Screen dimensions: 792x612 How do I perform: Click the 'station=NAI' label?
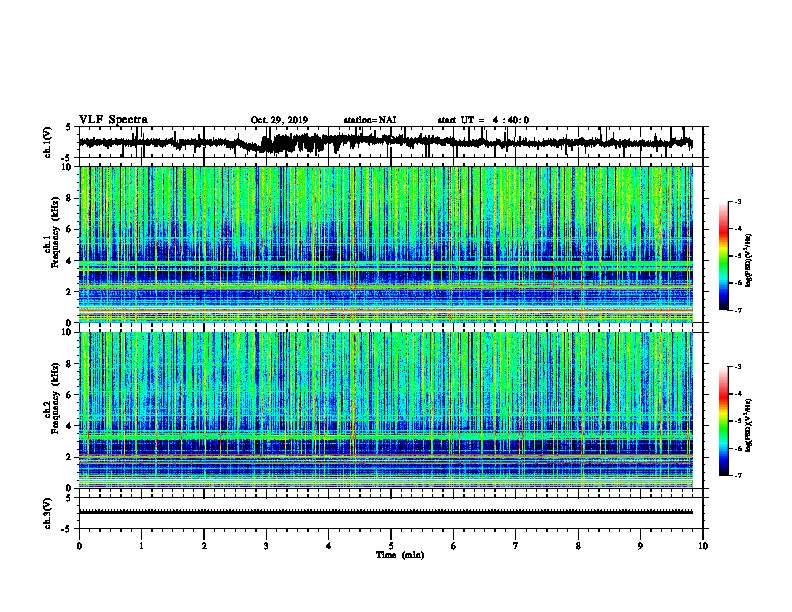click(x=370, y=120)
